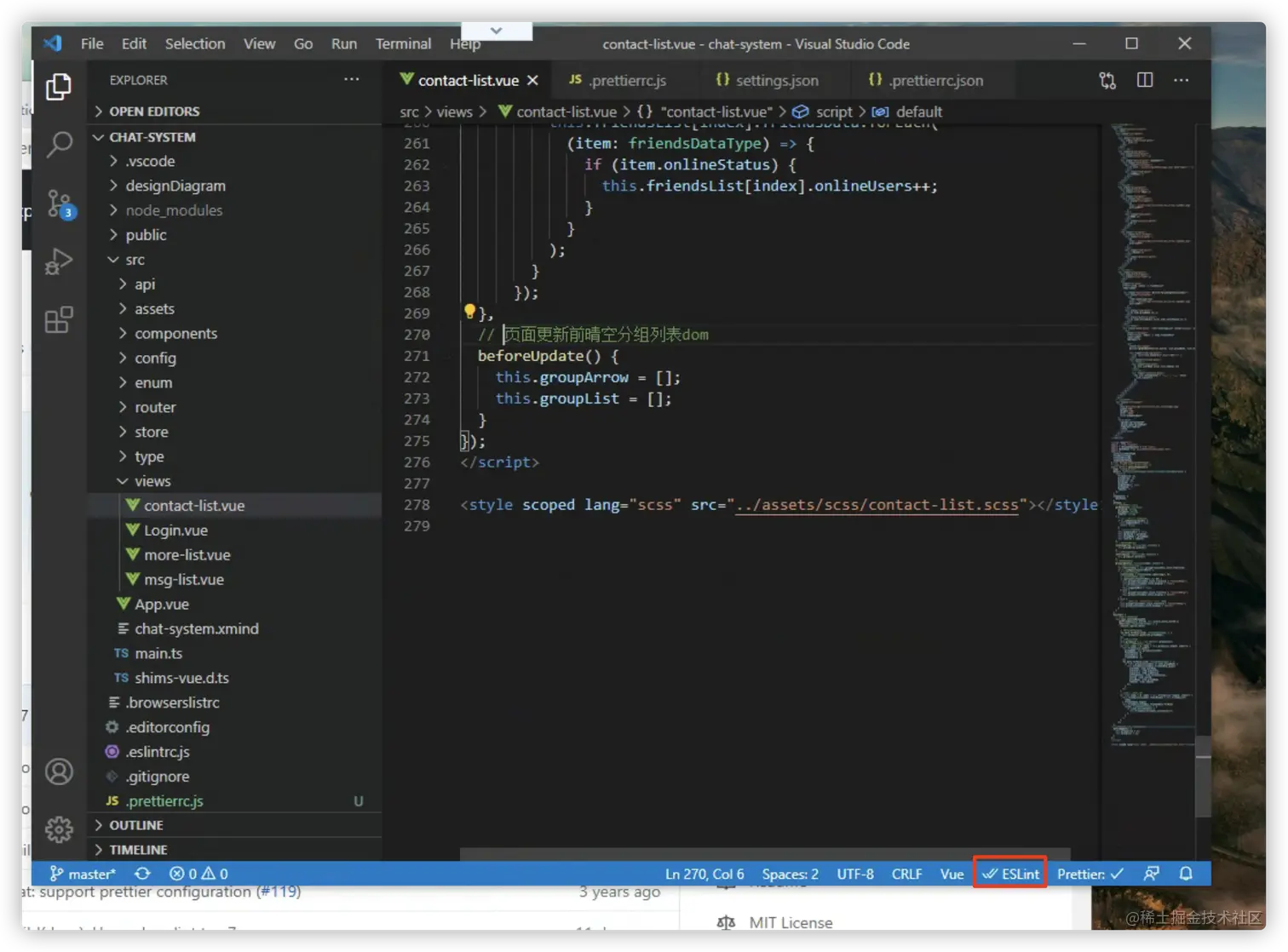Click the ESLint status bar item
This screenshot has height=952, width=1288.
pyautogui.click(x=1010, y=874)
